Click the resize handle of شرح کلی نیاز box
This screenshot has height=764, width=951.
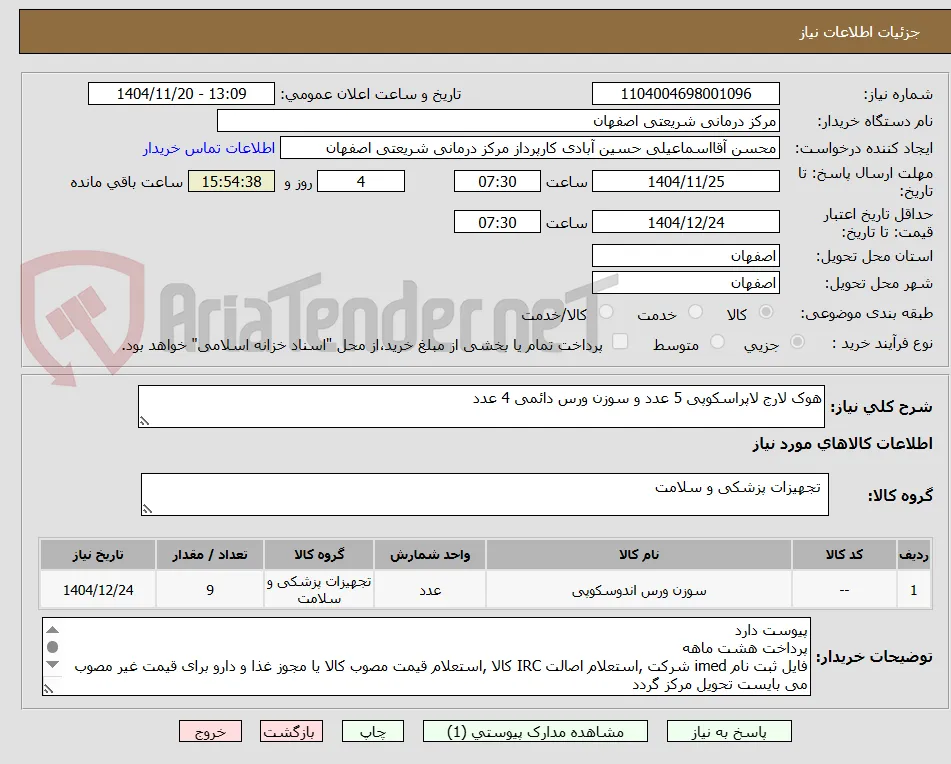tap(144, 421)
